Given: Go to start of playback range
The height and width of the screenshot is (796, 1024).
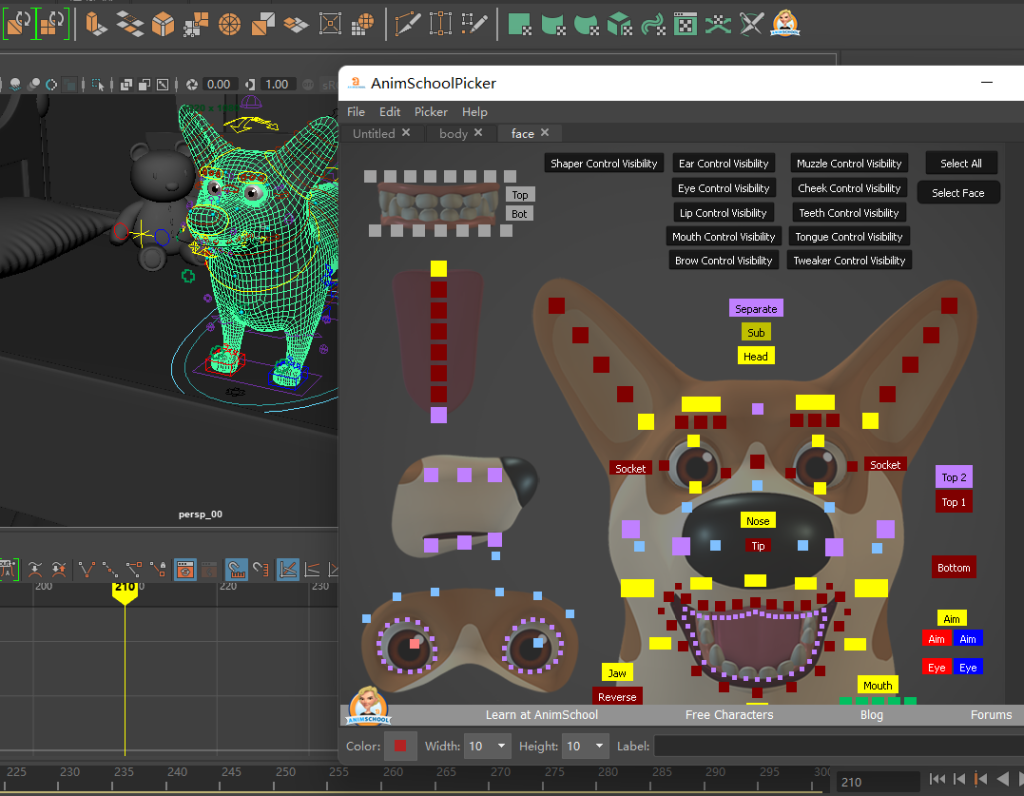Looking at the screenshot, I should 937,778.
